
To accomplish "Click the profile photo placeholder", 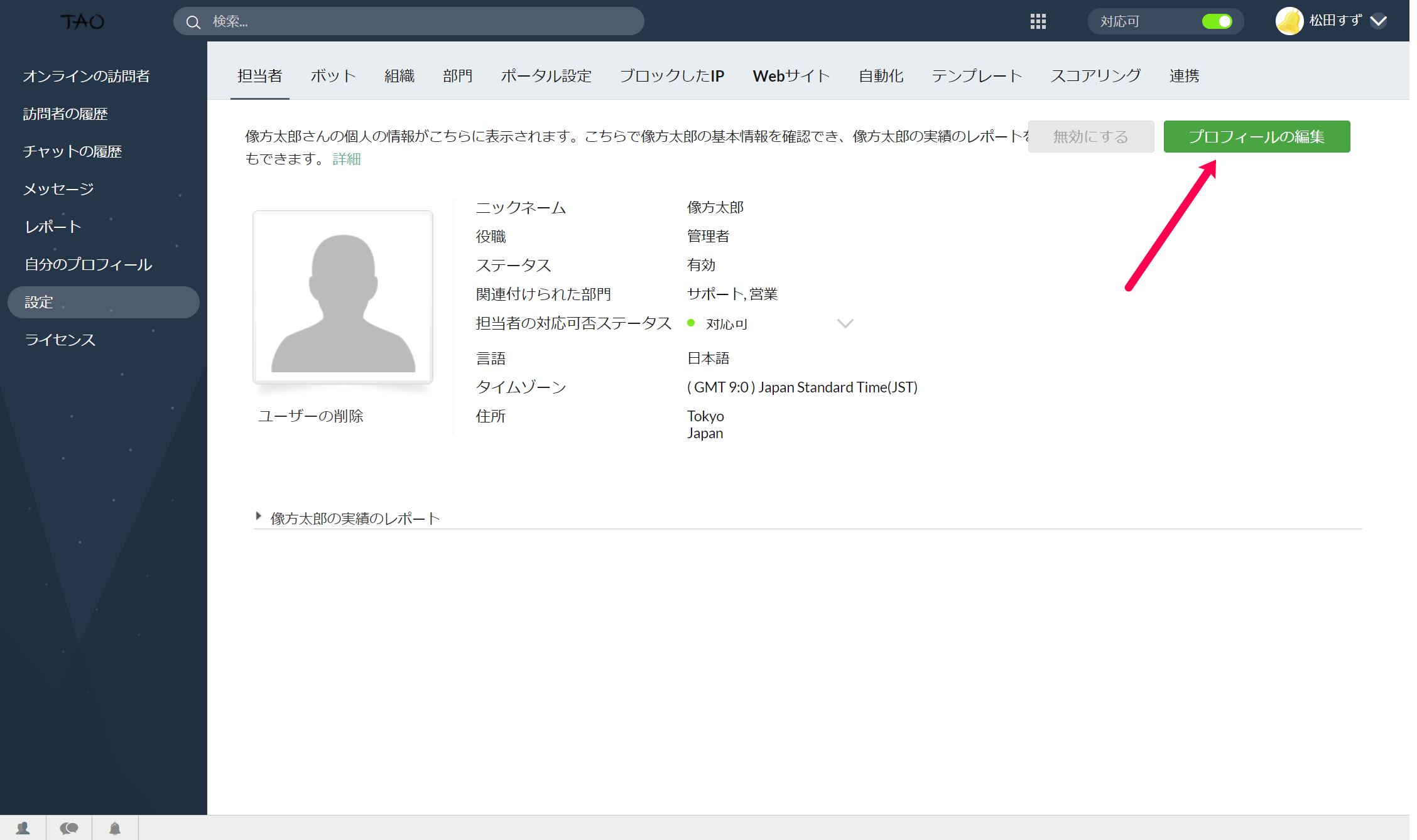I will pos(343,297).
